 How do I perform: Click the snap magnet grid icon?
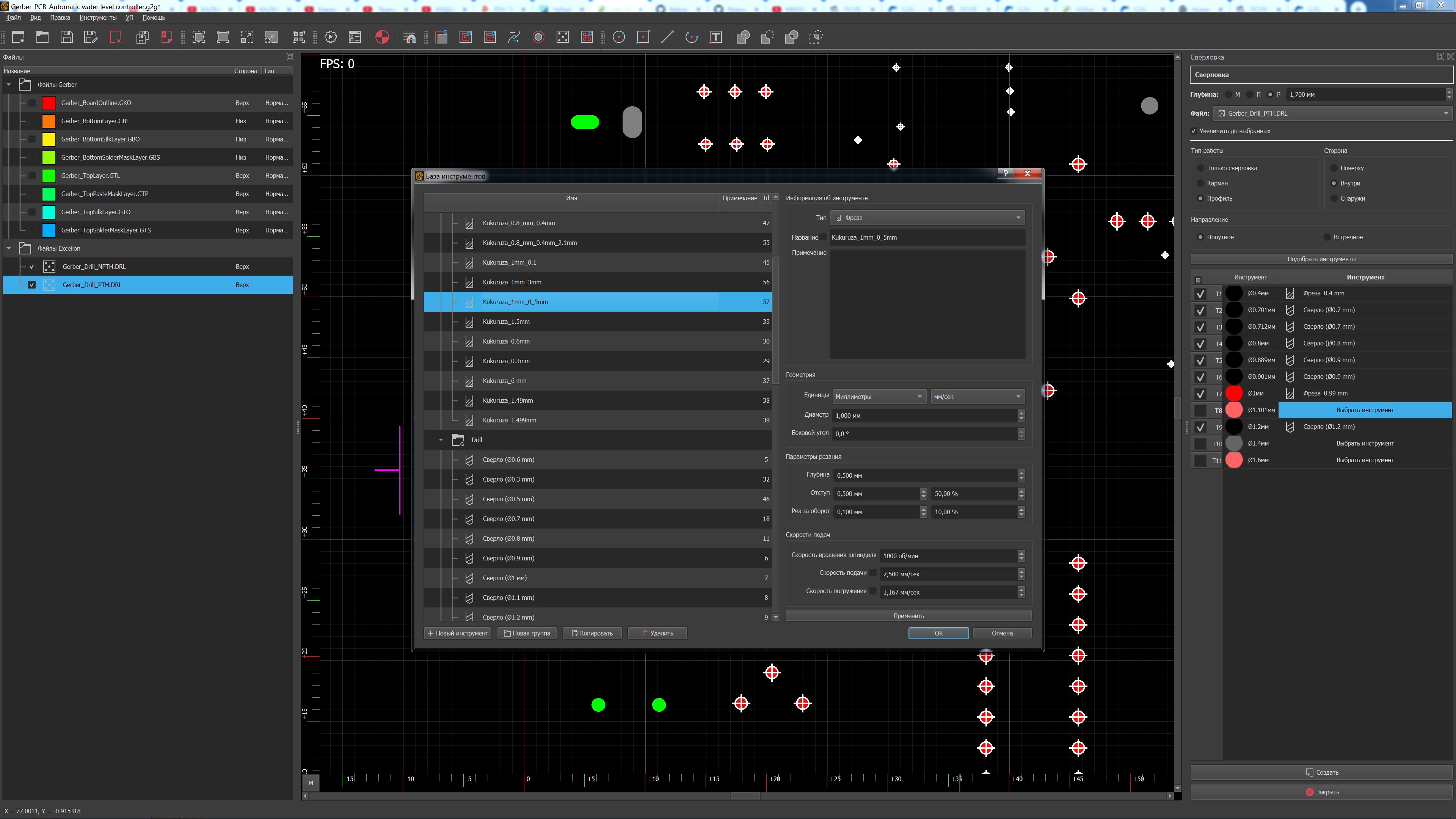[x=410, y=37]
